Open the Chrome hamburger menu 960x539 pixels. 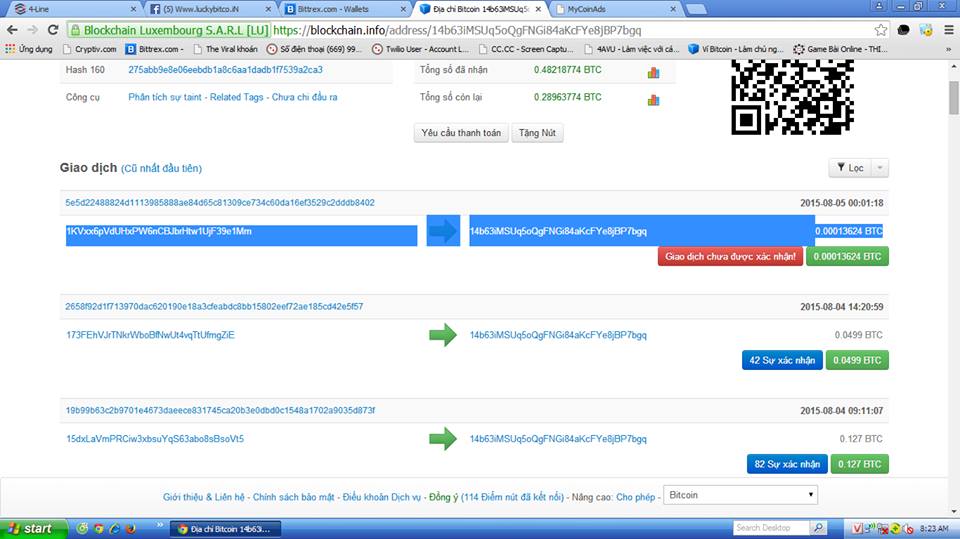(949, 30)
